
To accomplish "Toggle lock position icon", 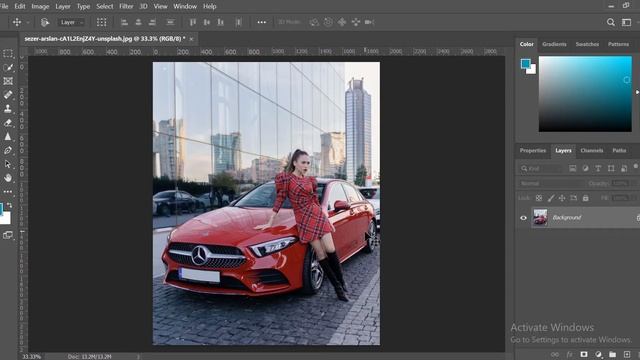I will (x=562, y=198).
